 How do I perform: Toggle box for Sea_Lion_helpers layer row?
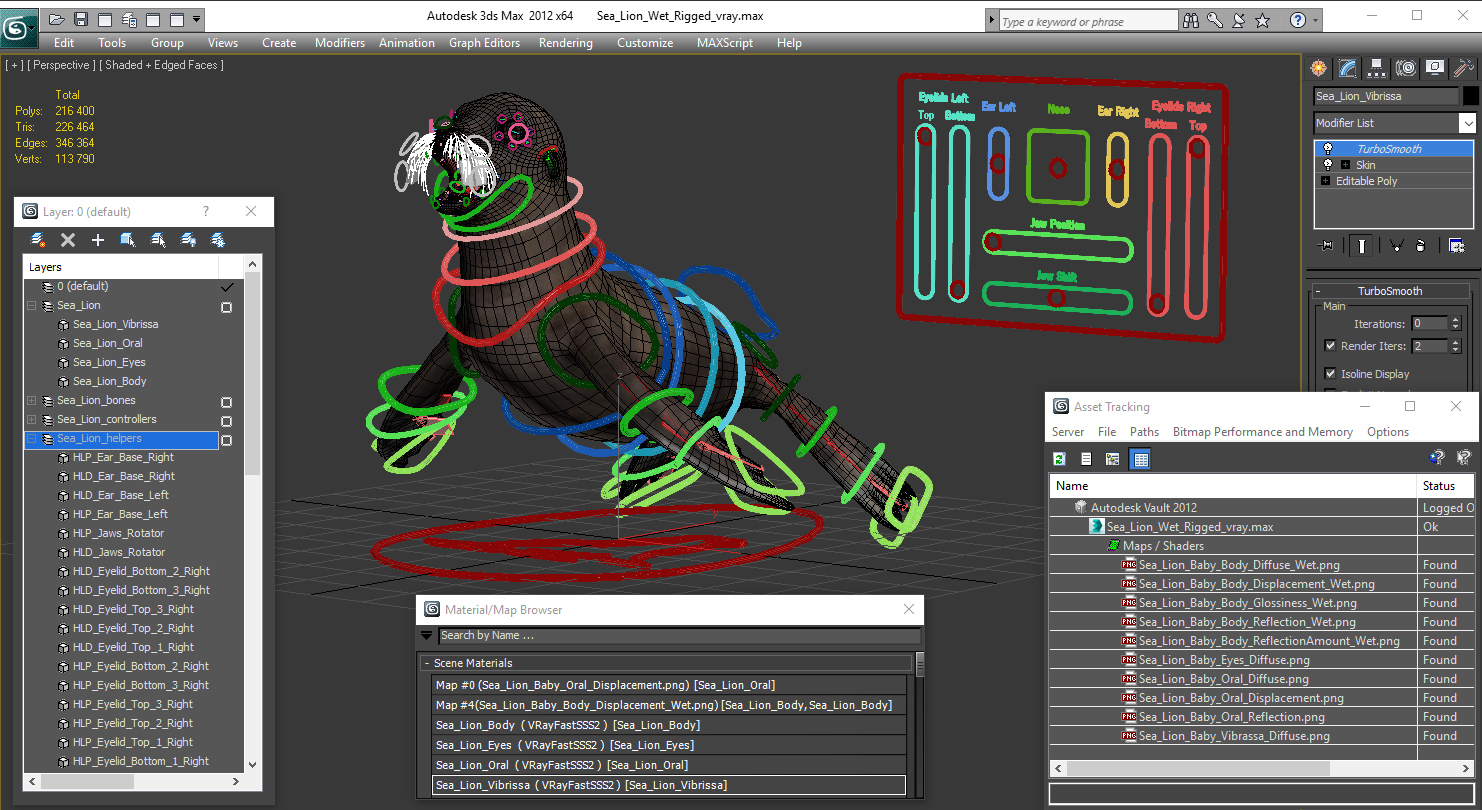(227, 440)
